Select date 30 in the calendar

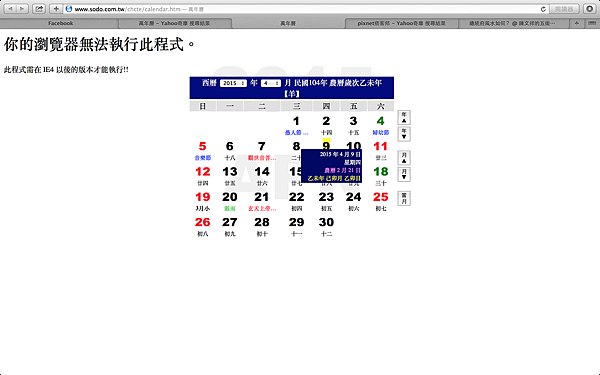tap(326, 222)
